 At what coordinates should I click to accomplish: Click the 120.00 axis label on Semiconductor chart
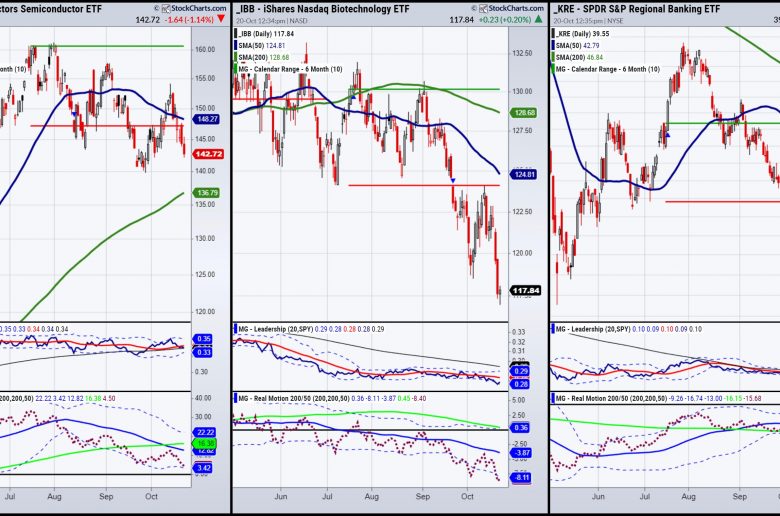[x=205, y=311]
